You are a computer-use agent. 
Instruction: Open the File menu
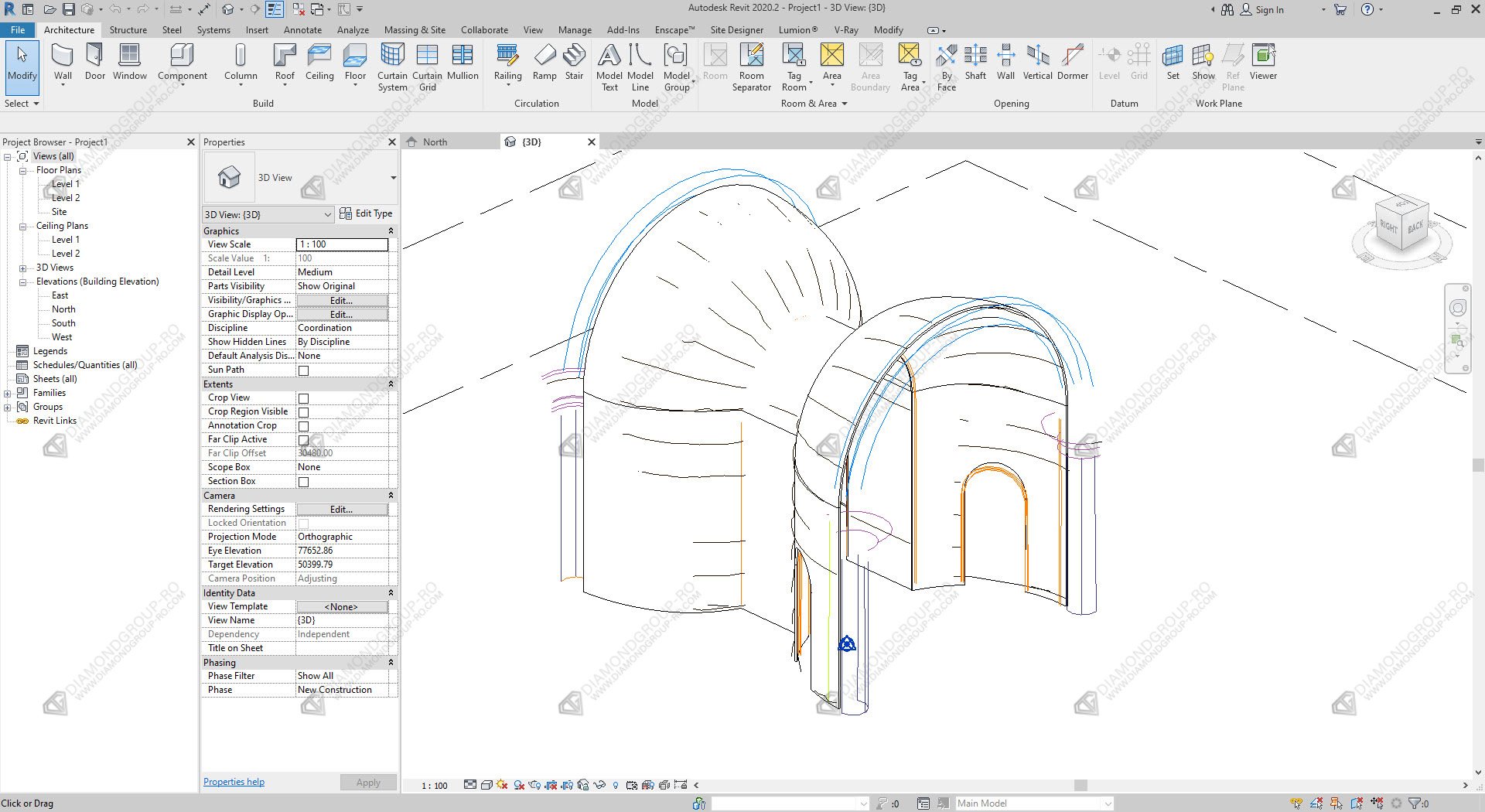pyautogui.click(x=18, y=30)
